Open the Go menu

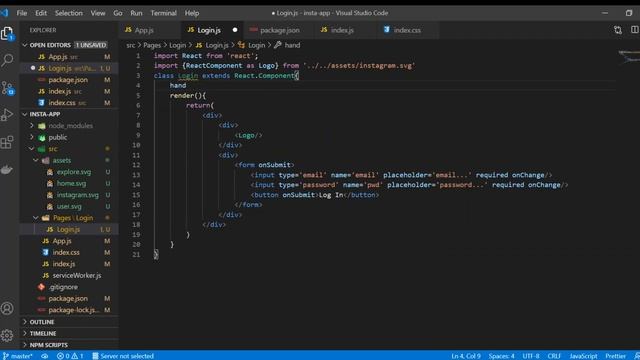pos(118,13)
